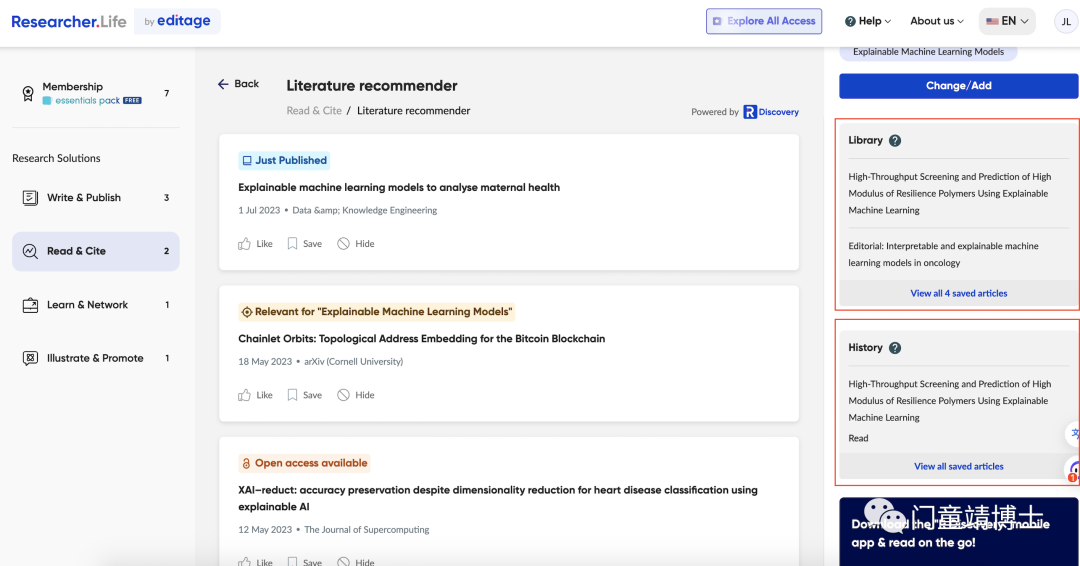Click the Open access available tag

tap(304, 463)
